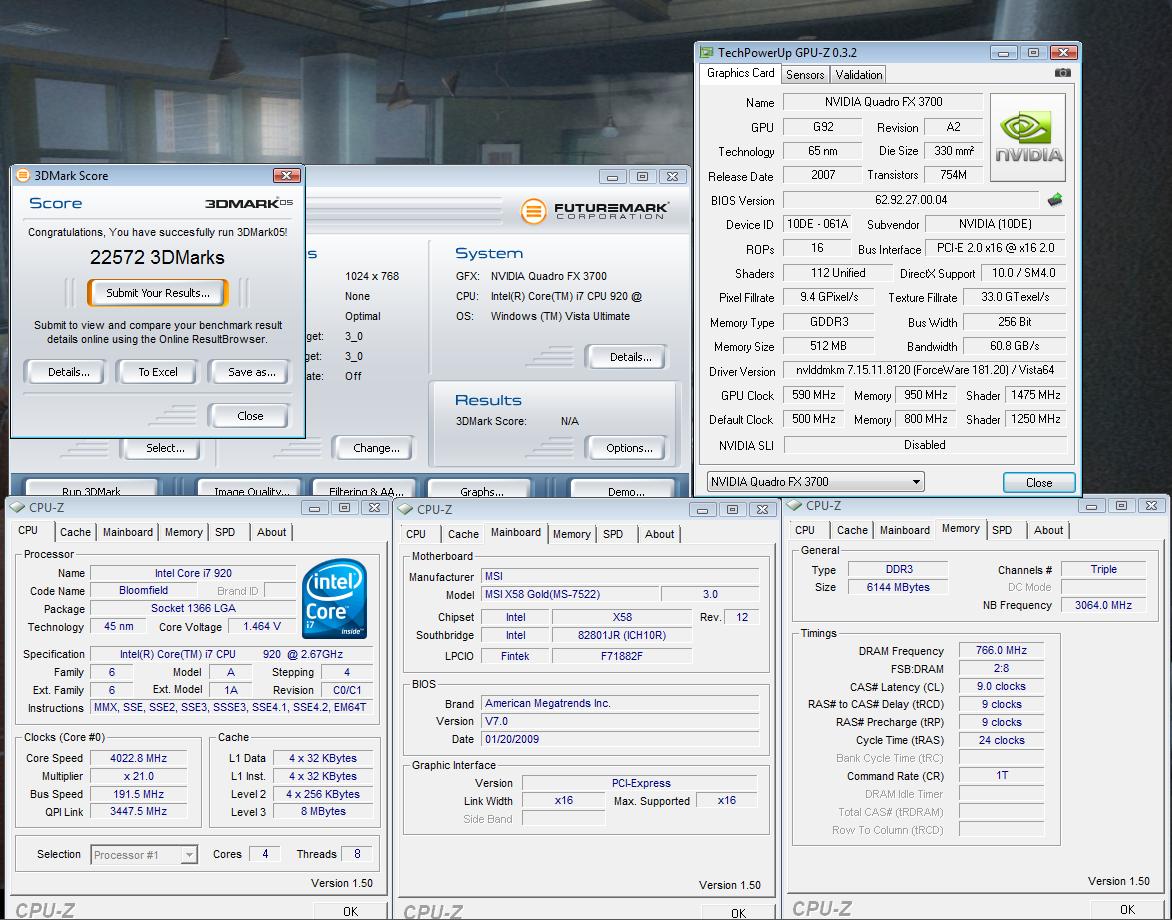Switch to the Validation tab in GPU-Z
Screen dimensions: 1172x920
859,75
